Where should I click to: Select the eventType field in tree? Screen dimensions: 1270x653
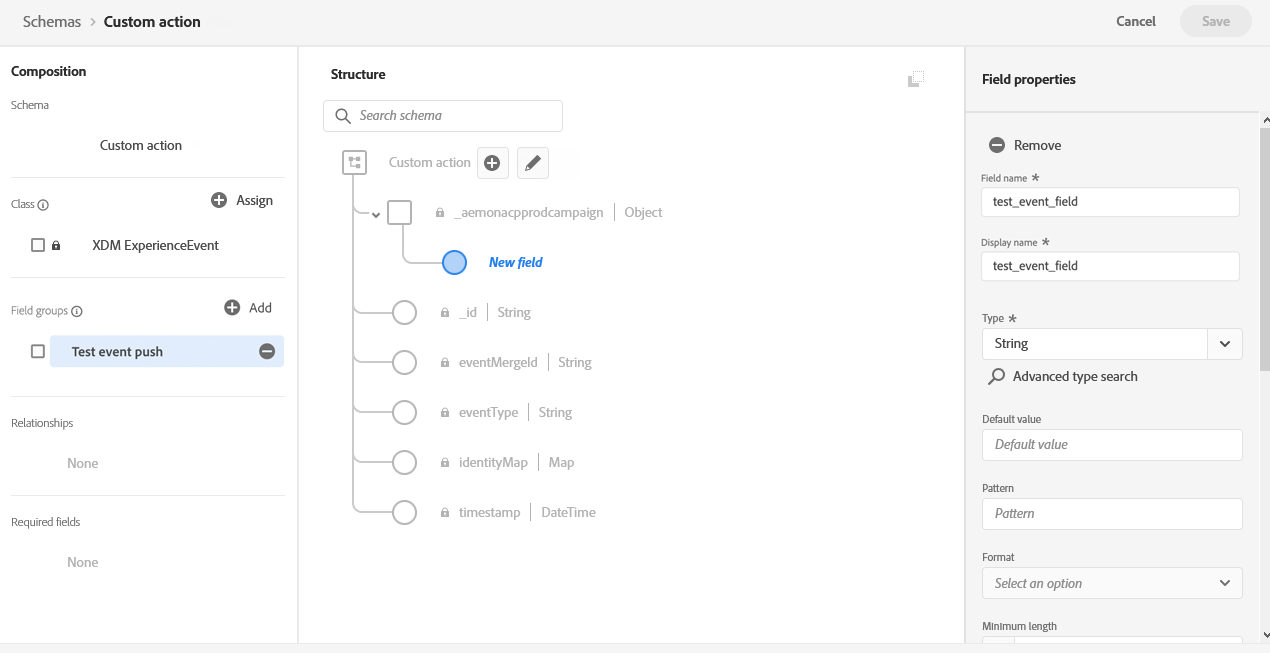click(489, 412)
